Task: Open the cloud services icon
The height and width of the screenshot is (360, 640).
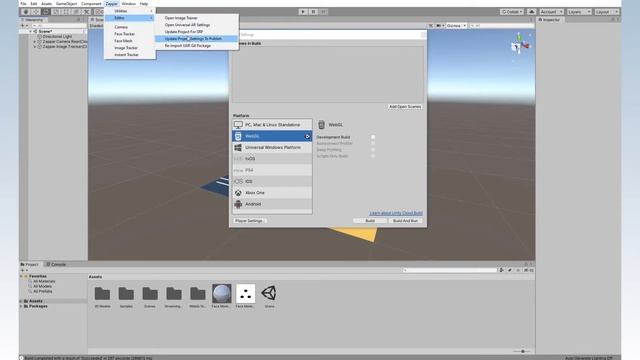Action: coord(531,12)
